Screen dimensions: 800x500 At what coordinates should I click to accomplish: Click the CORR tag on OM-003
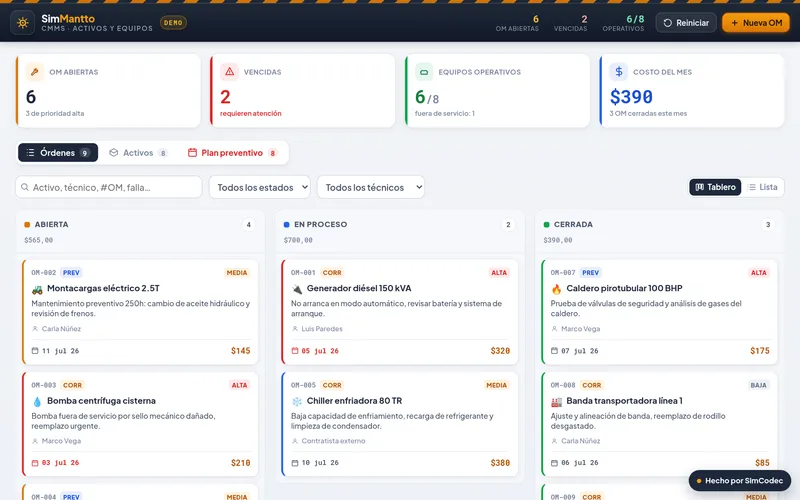[x=72, y=385]
